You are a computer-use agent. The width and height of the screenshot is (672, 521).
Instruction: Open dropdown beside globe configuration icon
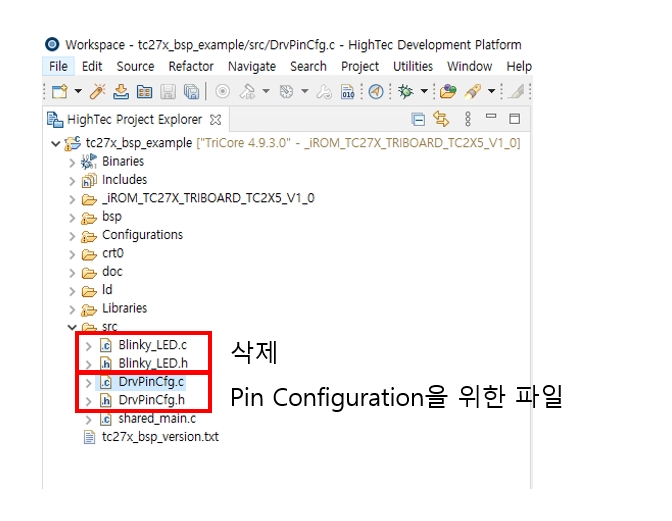[305, 91]
